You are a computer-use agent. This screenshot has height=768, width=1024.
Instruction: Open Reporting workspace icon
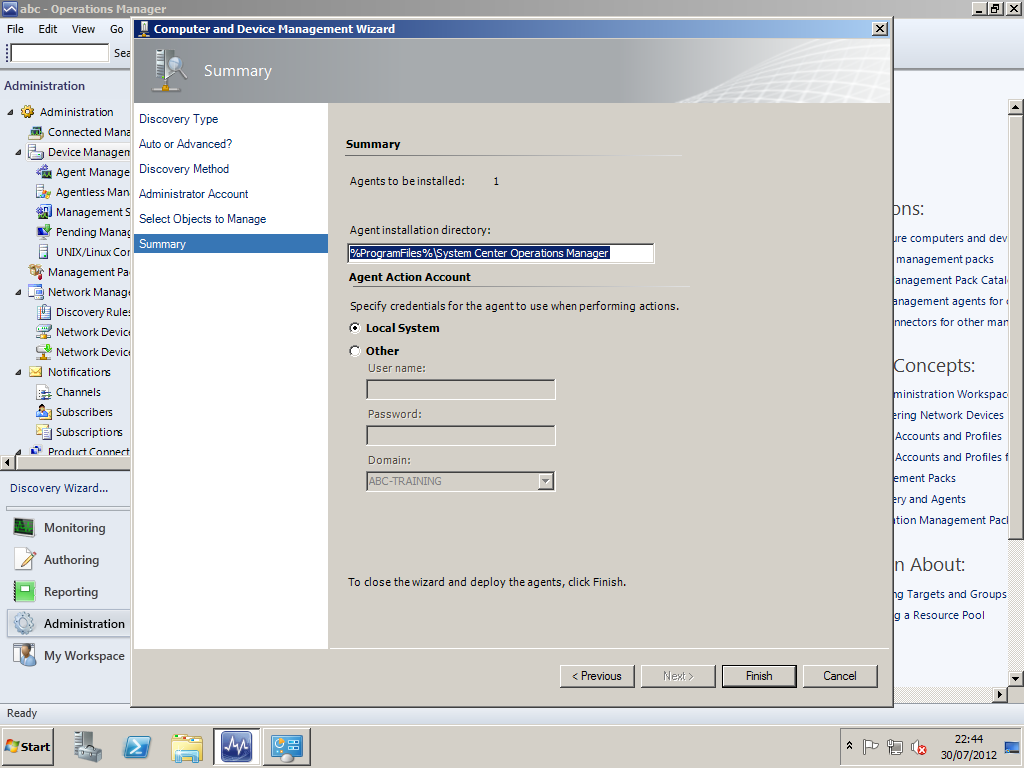click(24, 592)
